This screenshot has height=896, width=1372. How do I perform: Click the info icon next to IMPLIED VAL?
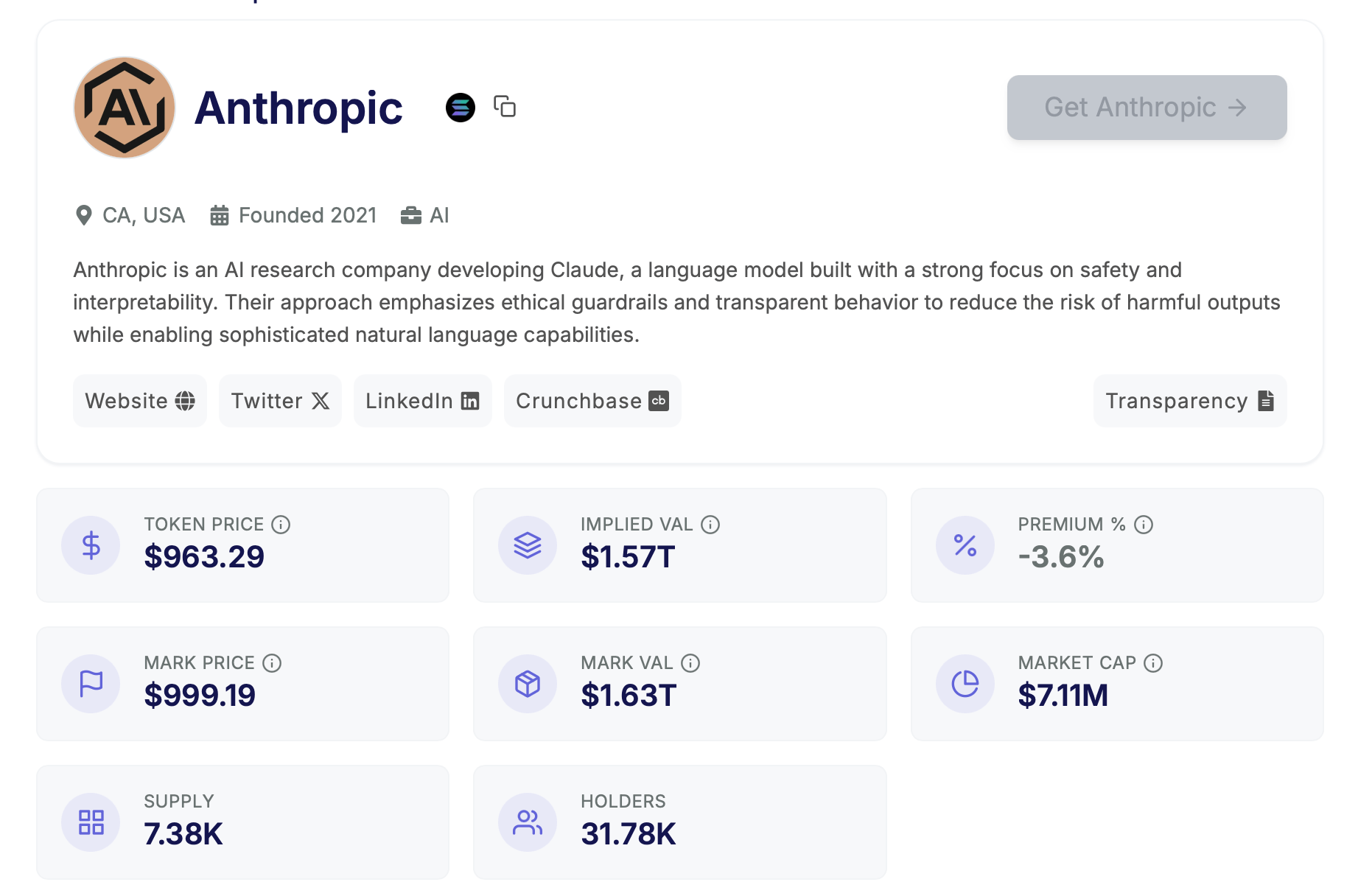710,525
